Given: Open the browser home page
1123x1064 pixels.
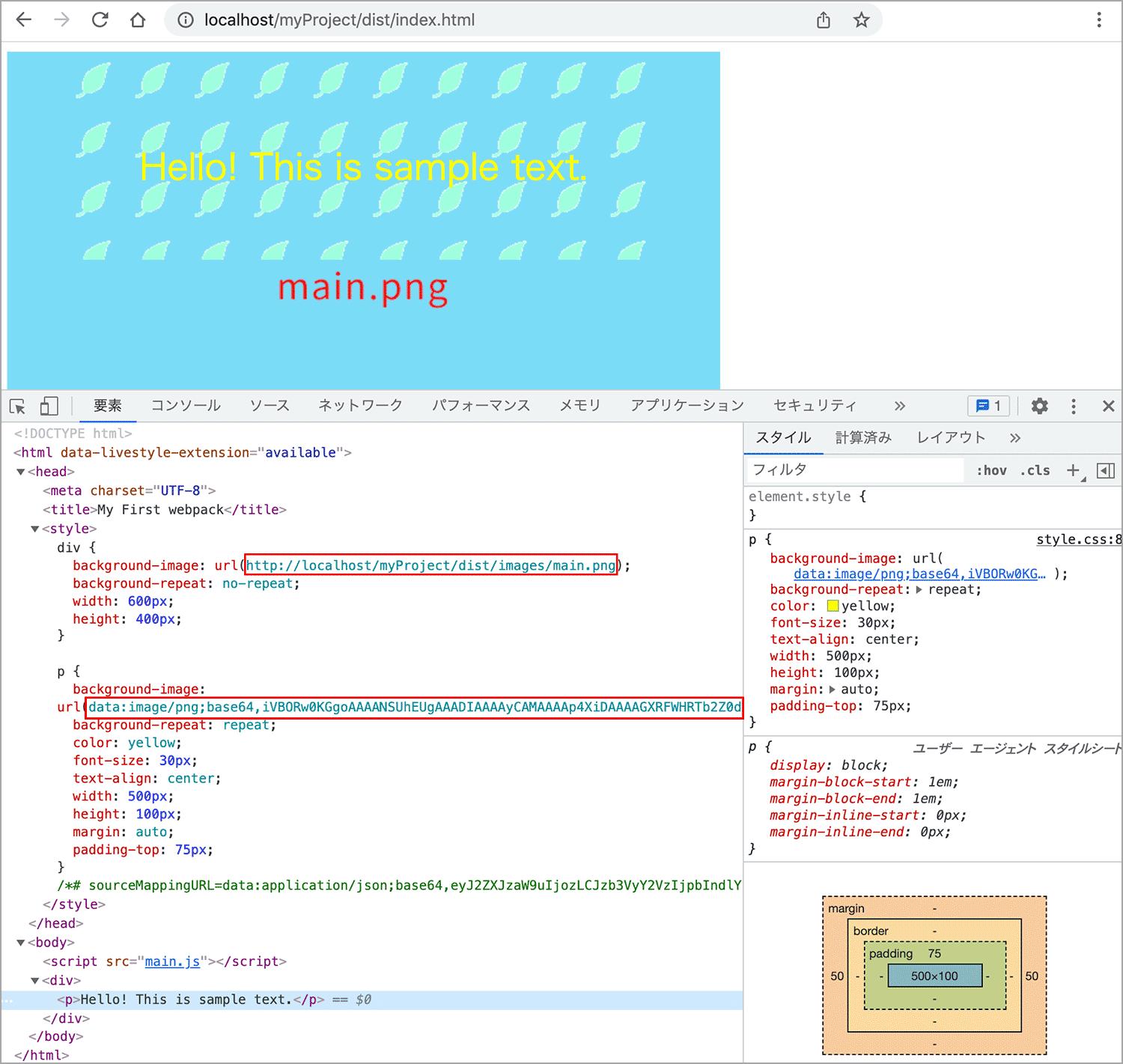Looking at the screenshot, I should tap(138, 20).
